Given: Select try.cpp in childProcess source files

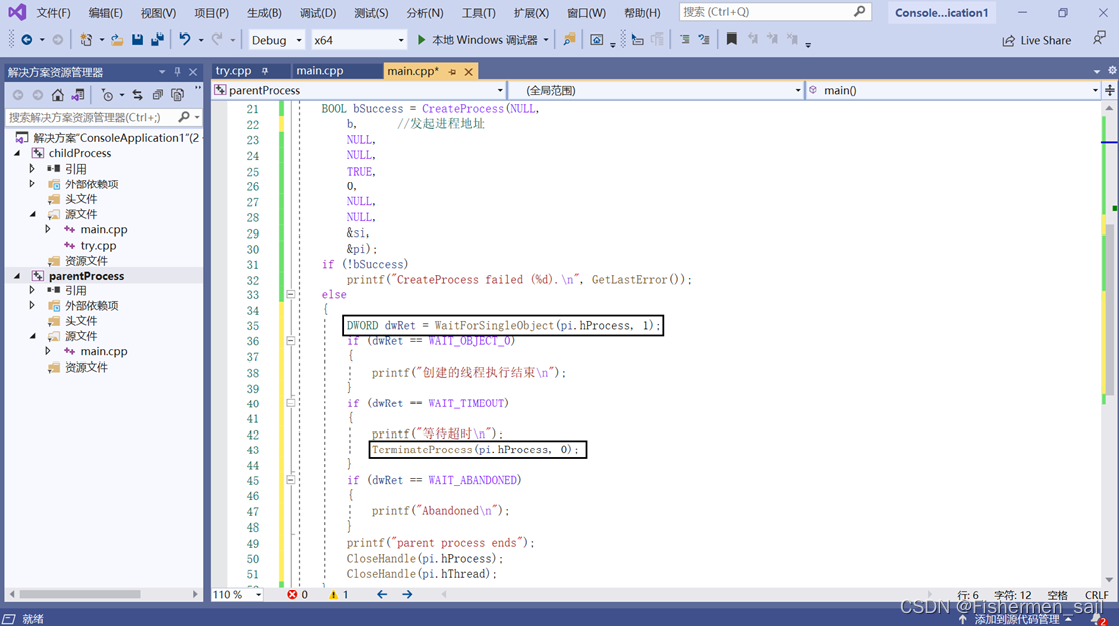Looking at the screenshot, I should 98,246.
